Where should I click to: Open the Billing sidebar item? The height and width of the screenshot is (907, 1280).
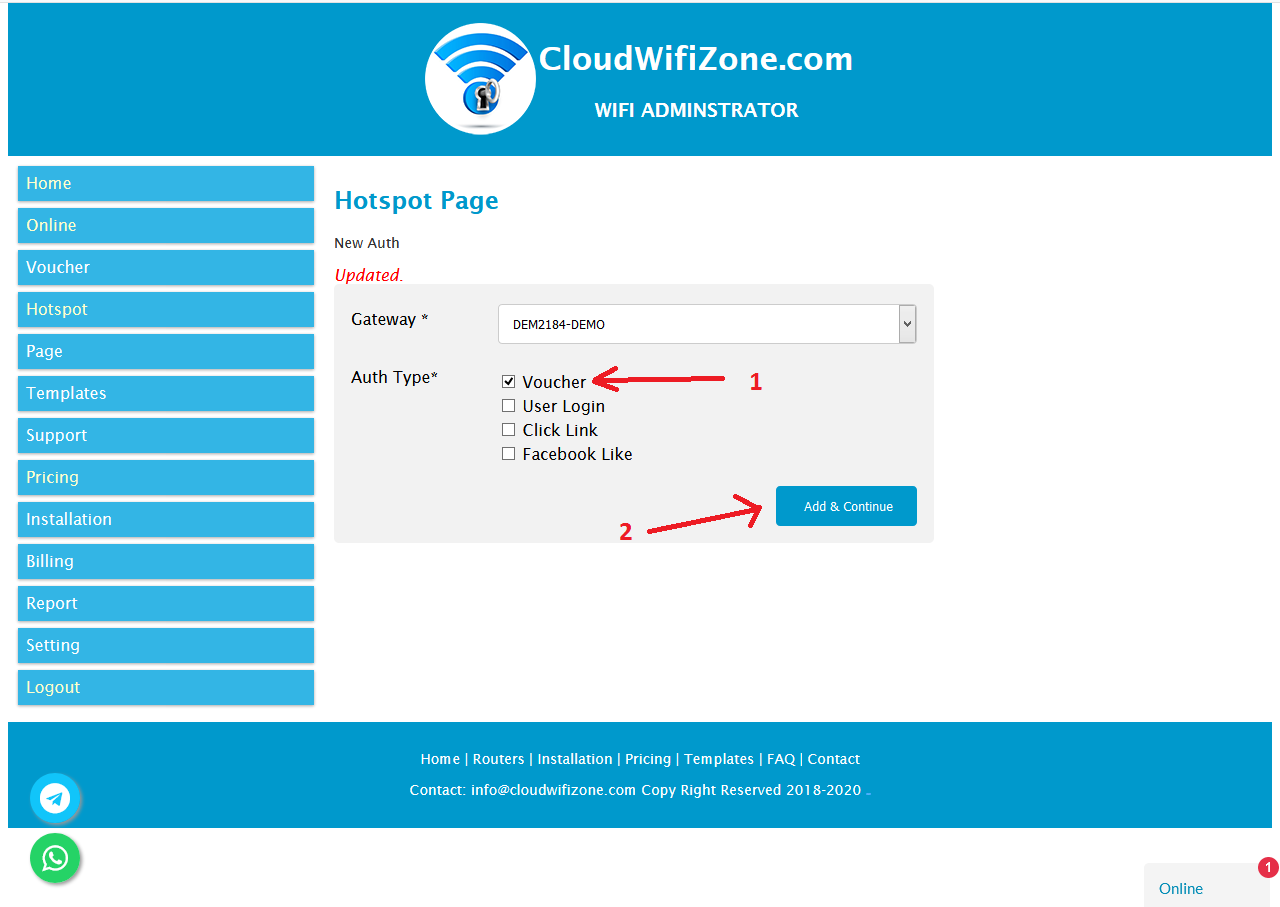(x=166, y=561)
